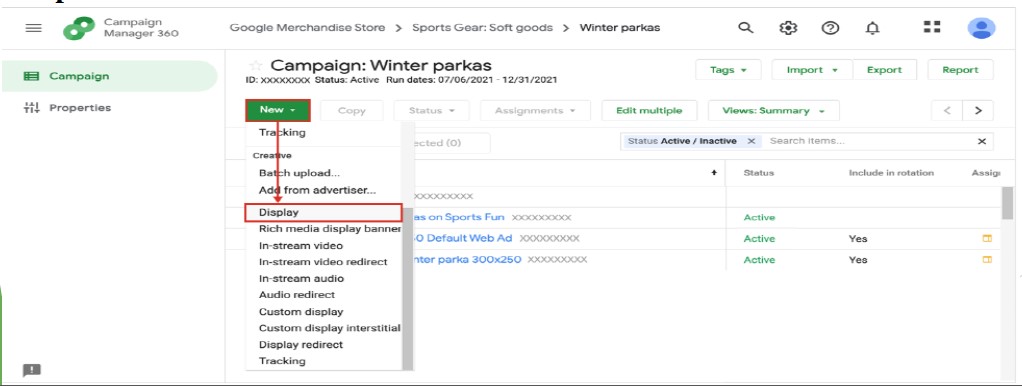This screenshot has width=1022, height=386.
Task: Click the Edit multiple button
Action: tap(649, 111)
